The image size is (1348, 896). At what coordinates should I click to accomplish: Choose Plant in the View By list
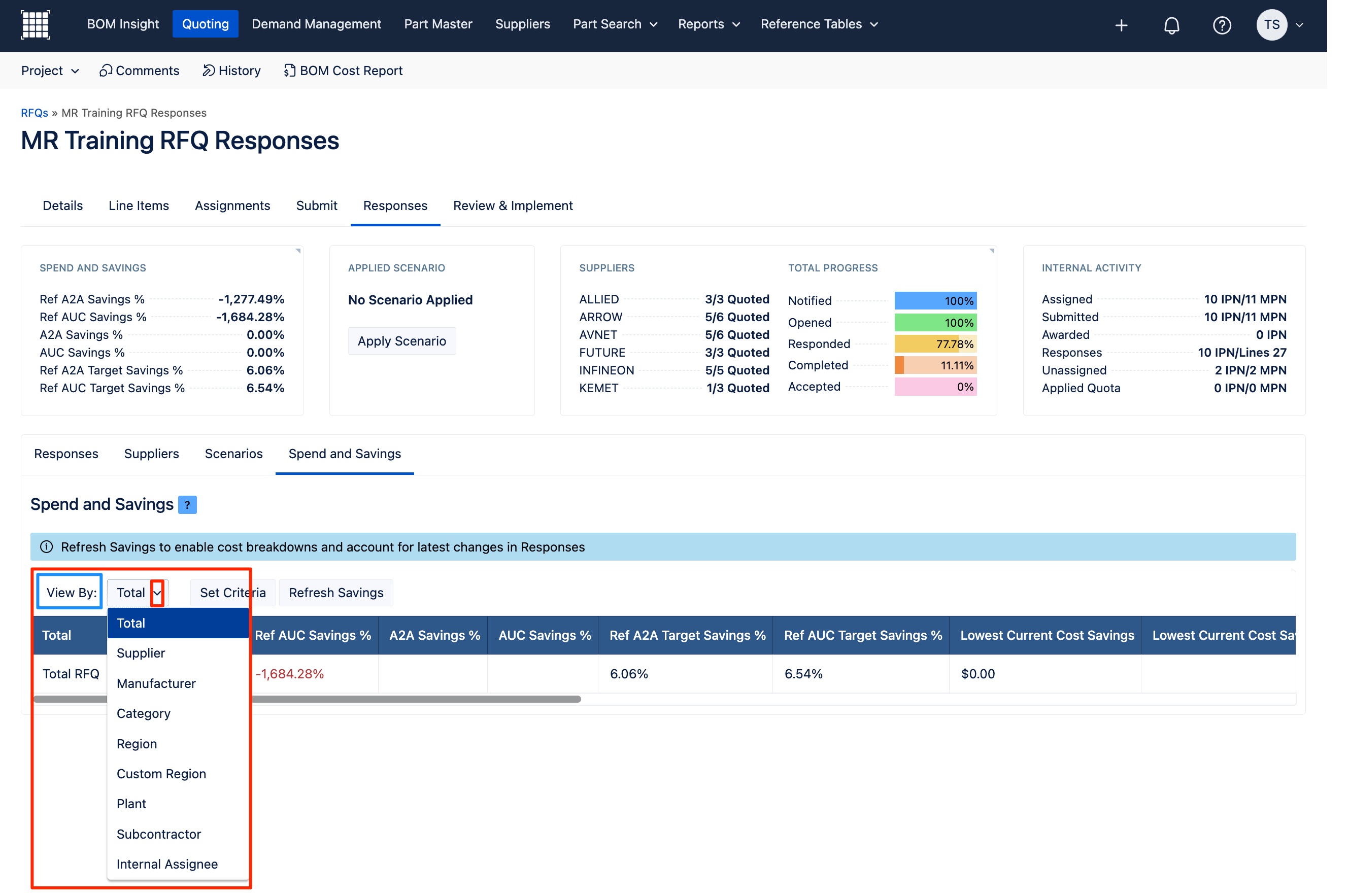(178, 804)
